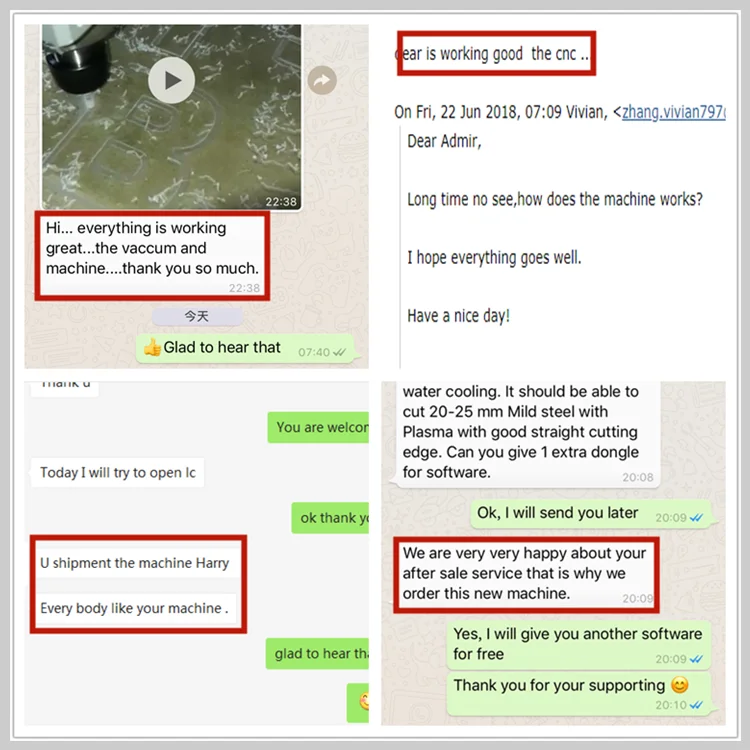Click the forward arrow beside the video

322,80
